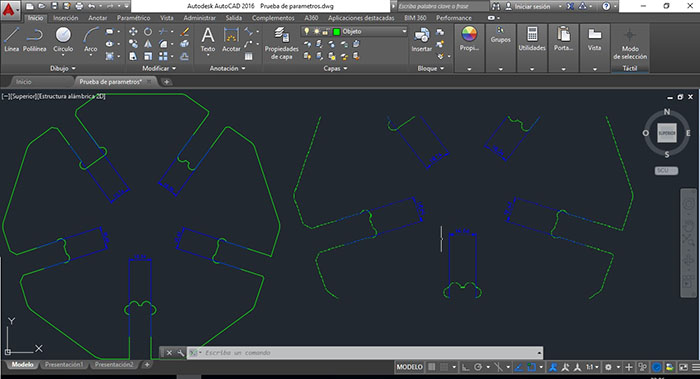700x379 pixels.
Task: Expand the Modificar panel options
Action: click(159, 68)
